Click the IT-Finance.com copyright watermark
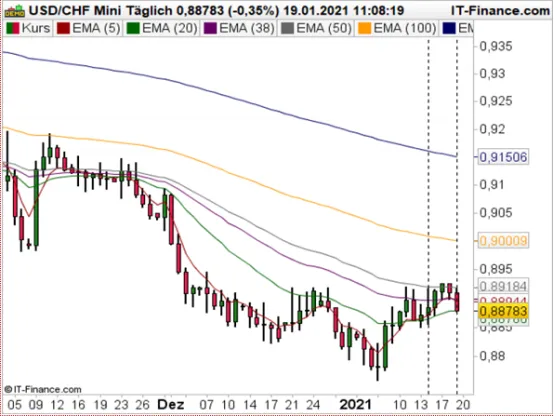The height and width of the screenshot is (416, 554). coord(43,389)
